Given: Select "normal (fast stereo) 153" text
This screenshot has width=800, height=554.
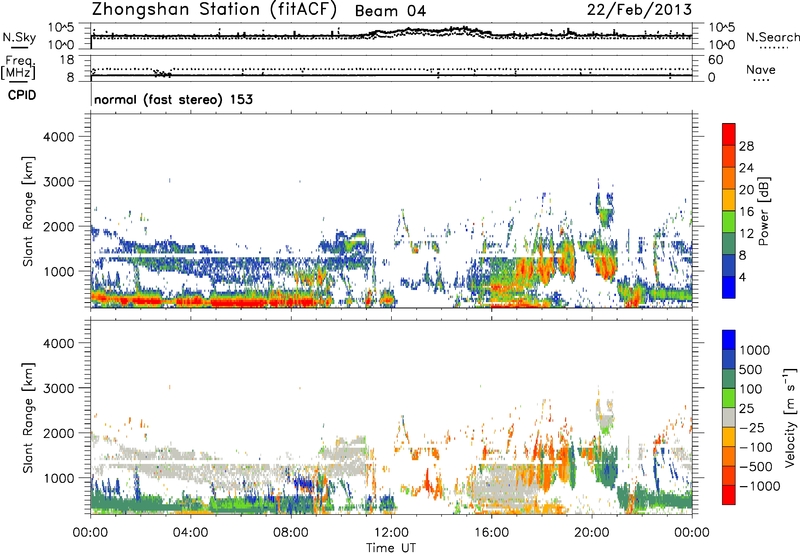Looking at the screenshot, I should (173, 99).
